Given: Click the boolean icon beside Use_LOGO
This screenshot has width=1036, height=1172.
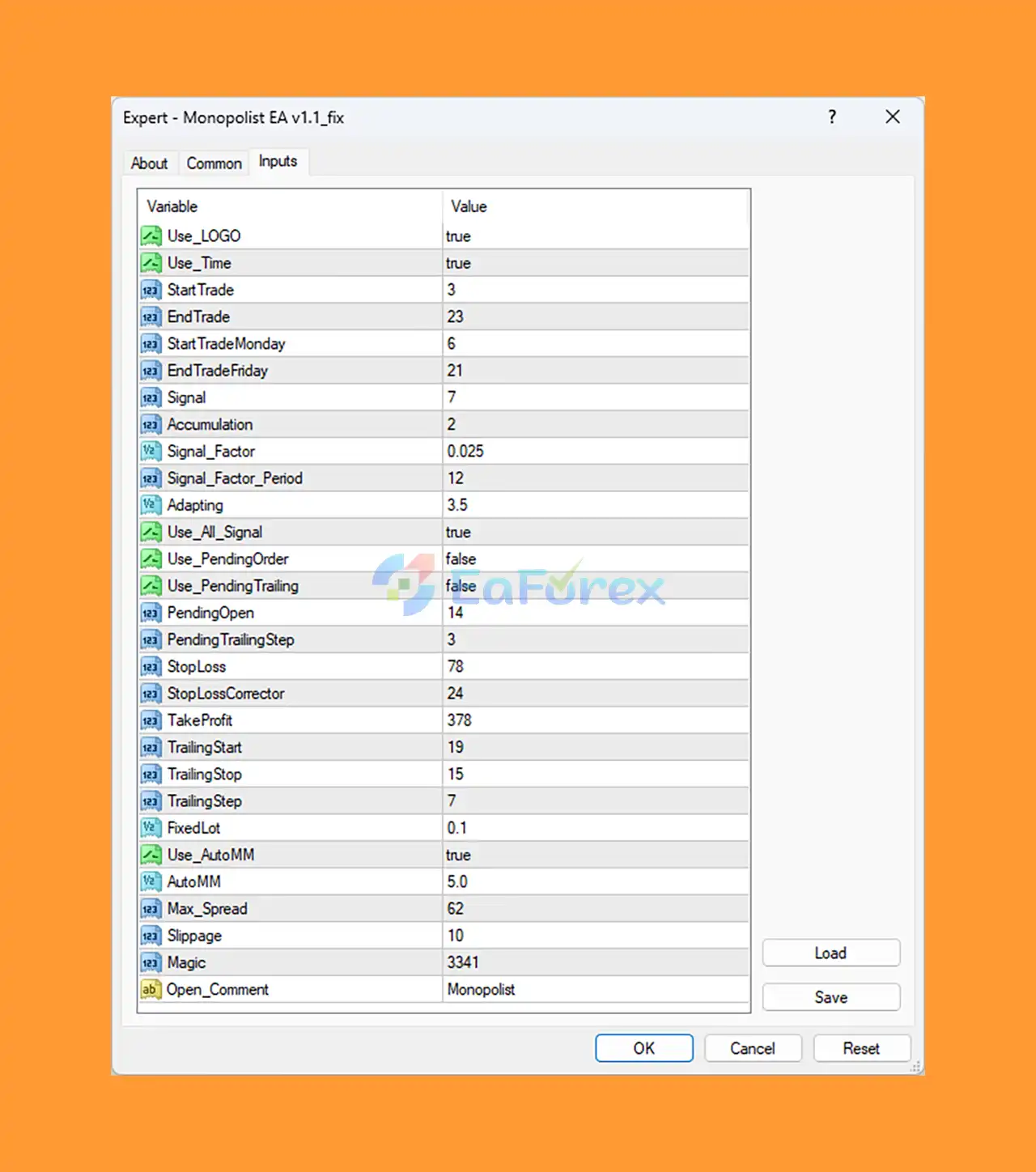Looking at the screenshot, I should [x=151, y=236].
